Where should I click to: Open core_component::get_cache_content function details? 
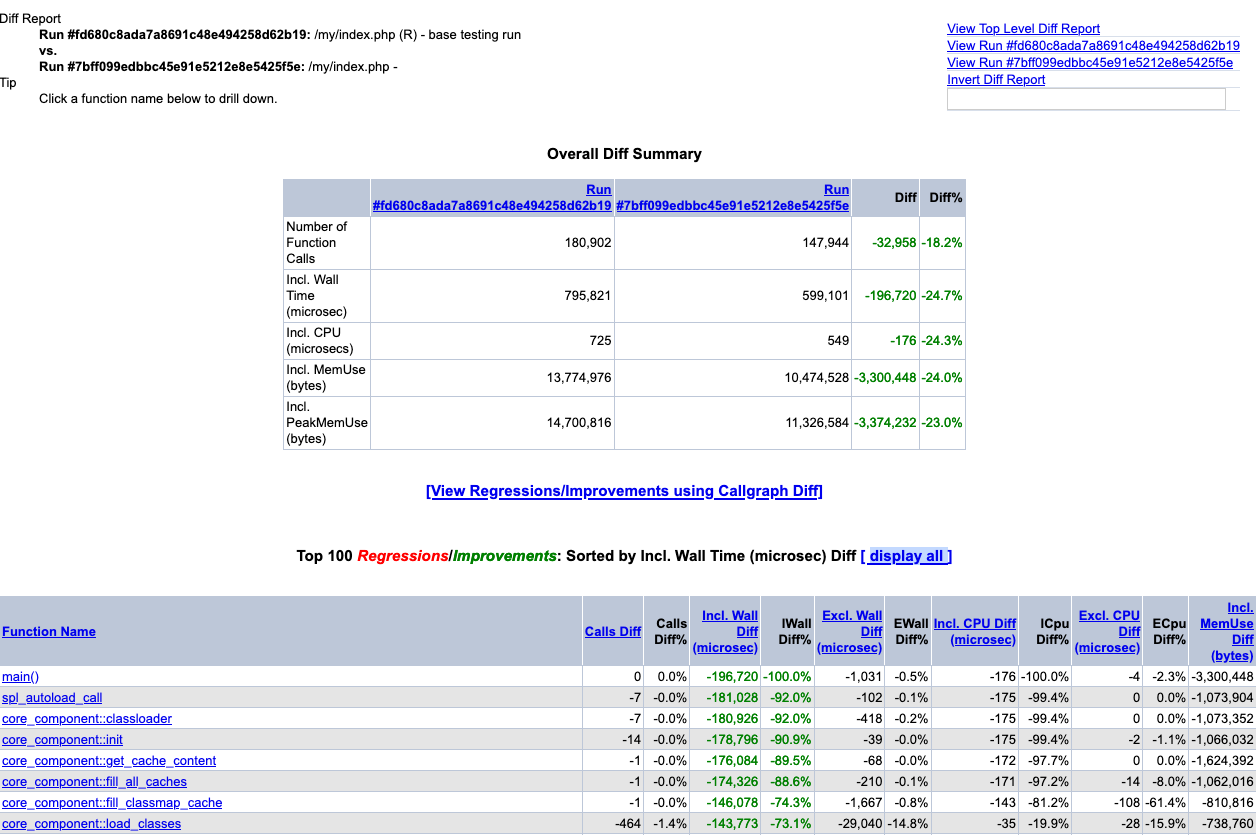tap(109, 761)
